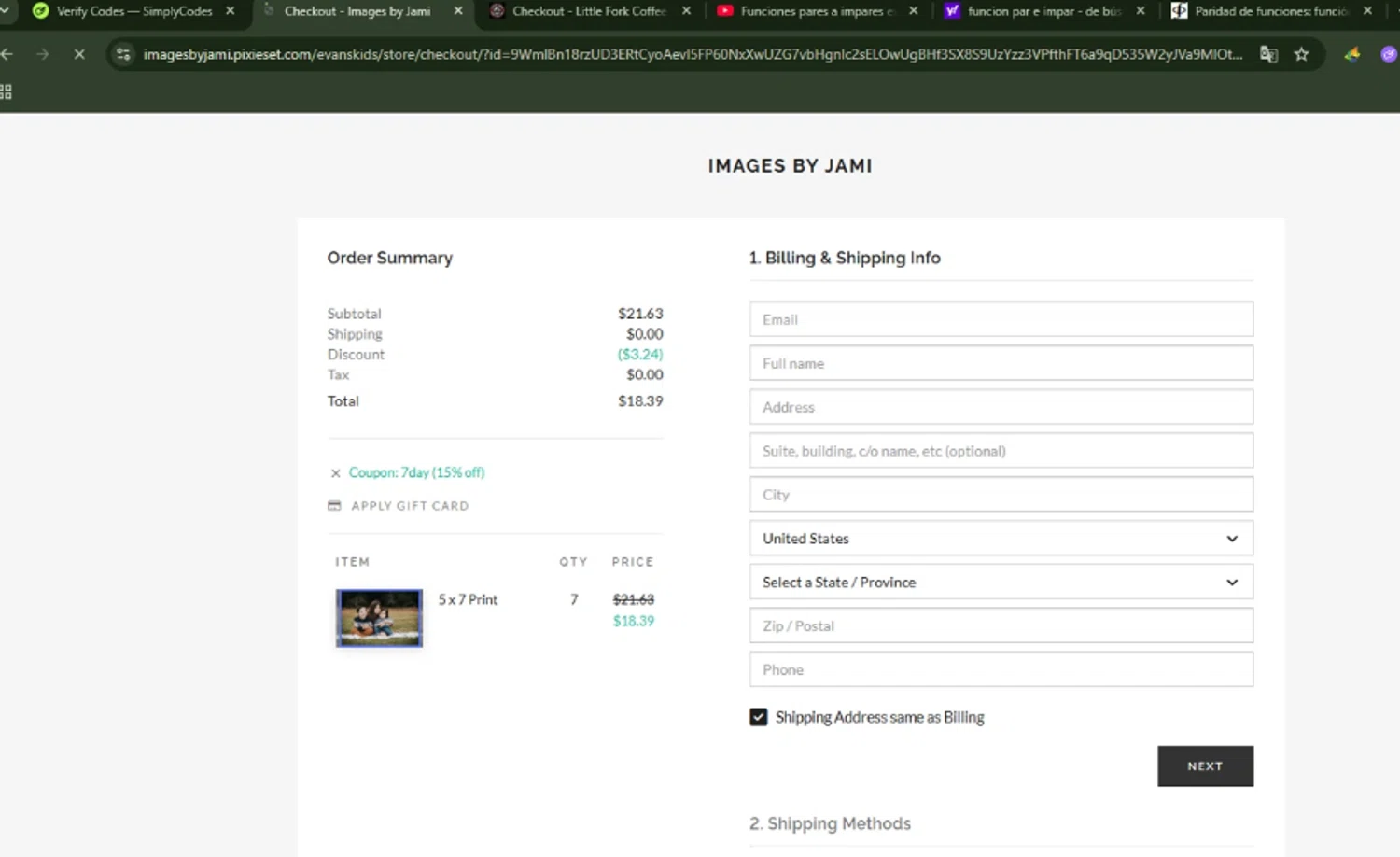
Task: Expand the Select a State / Province dropdown
Action: pyautogui.click(x=1001, y=583)
